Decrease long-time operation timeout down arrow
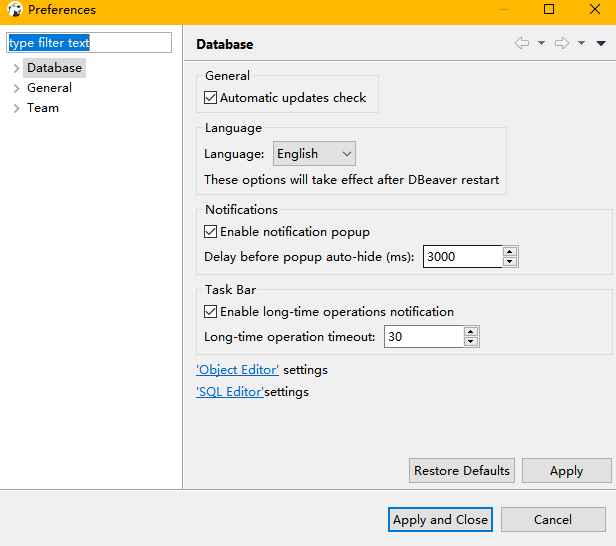This screenshot has width=616, height=546. pos(471,342)
